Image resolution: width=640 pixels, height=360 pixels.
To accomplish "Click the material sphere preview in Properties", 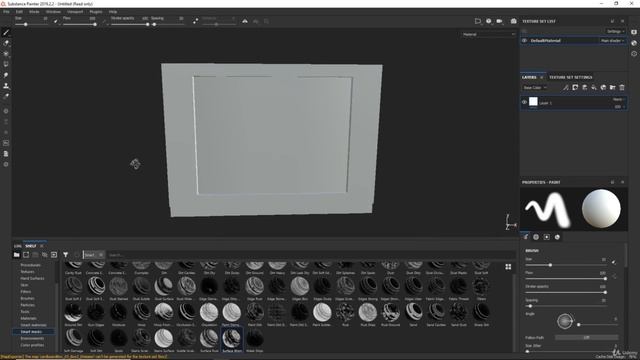I will (x=601, y=209).
